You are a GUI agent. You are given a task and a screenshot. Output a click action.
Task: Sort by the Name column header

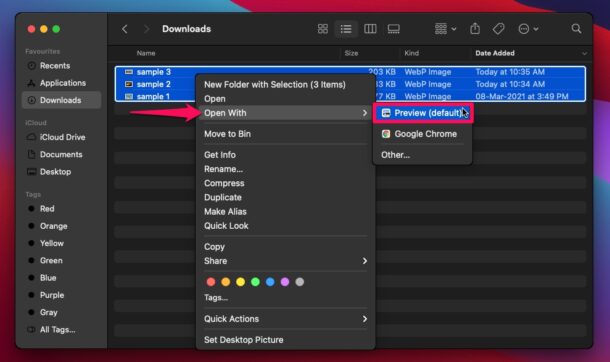click(146, 53)
